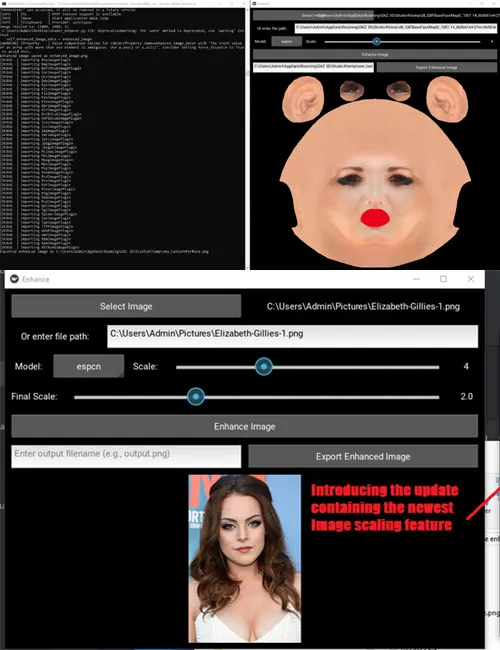
Task: Click Select Image in the front Enhance window
Action: click(126, 306)
